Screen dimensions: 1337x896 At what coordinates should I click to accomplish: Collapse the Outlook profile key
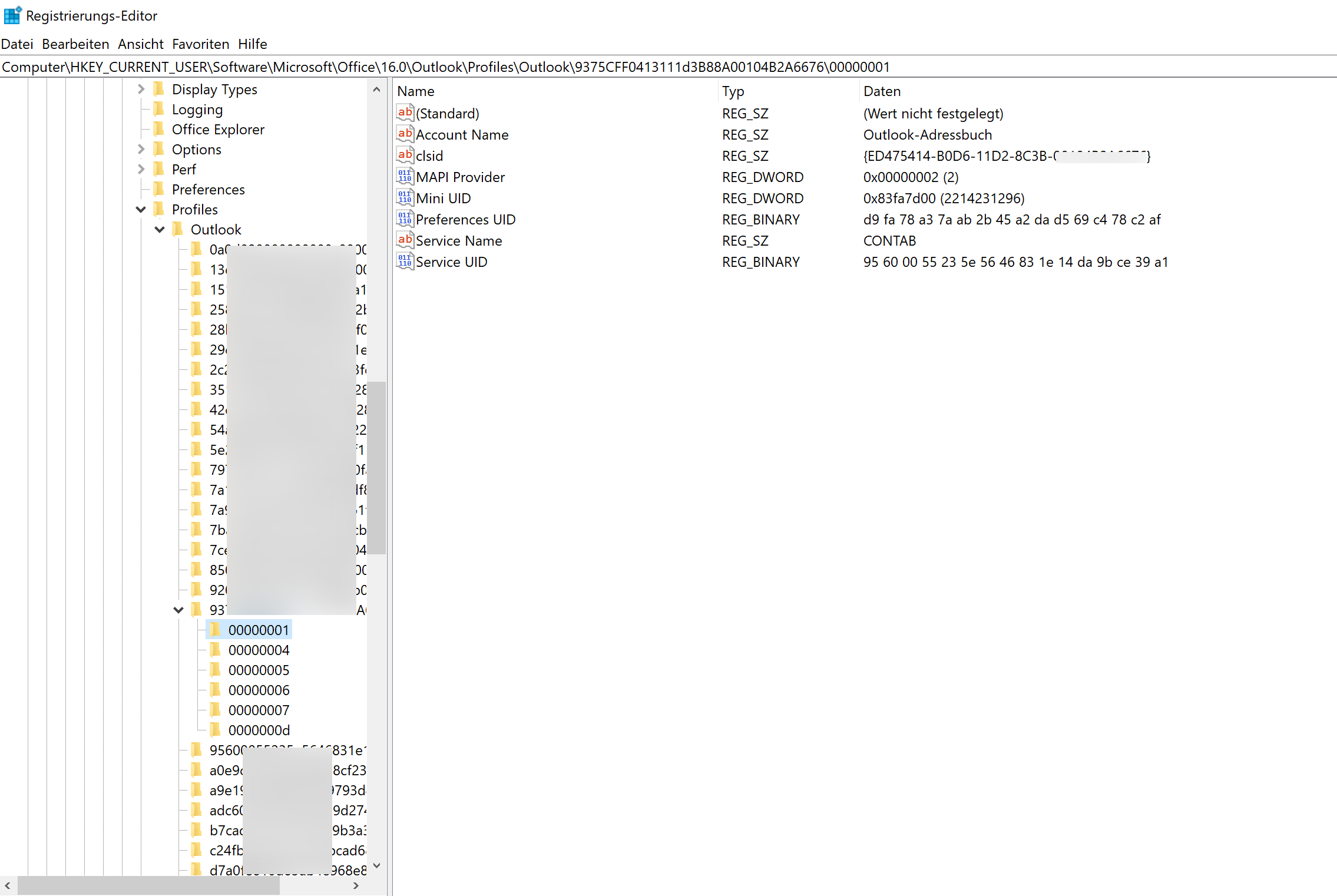[160, 229]
